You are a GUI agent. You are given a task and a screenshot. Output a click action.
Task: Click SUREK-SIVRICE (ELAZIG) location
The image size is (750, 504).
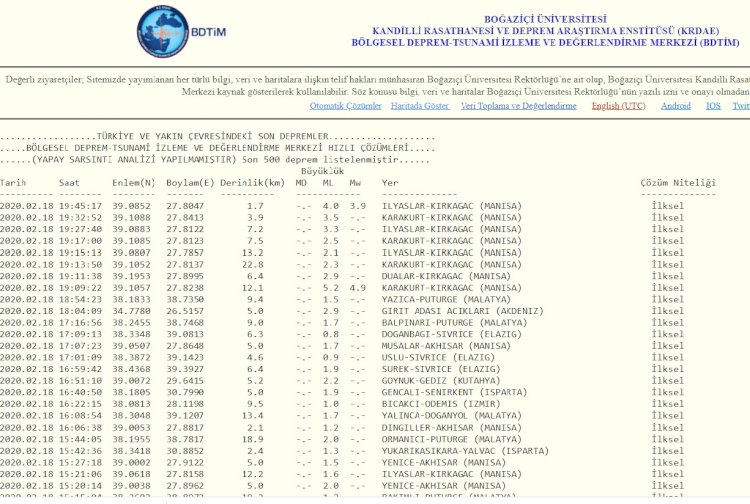click(x=441, y=369)
